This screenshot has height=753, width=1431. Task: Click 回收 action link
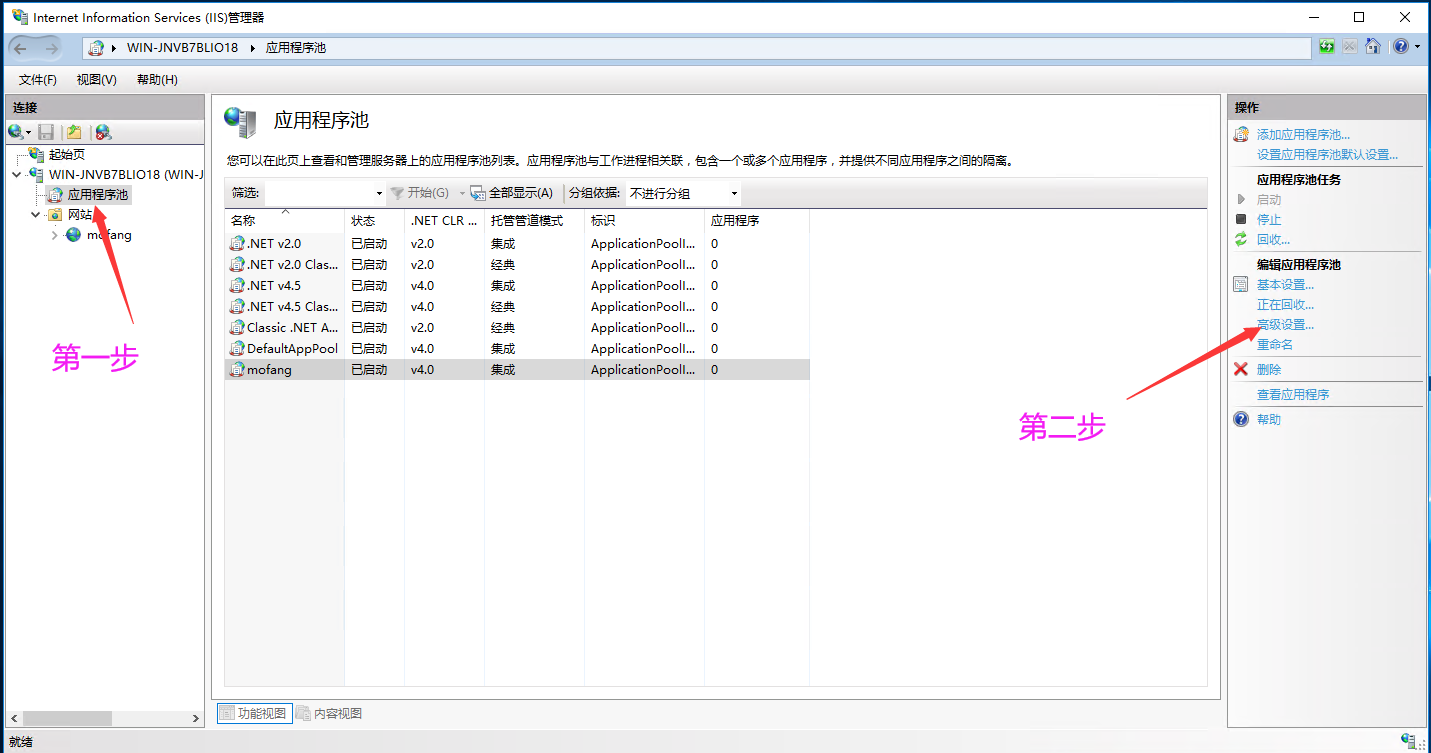pyautogui.click(x=1273, y=239)
